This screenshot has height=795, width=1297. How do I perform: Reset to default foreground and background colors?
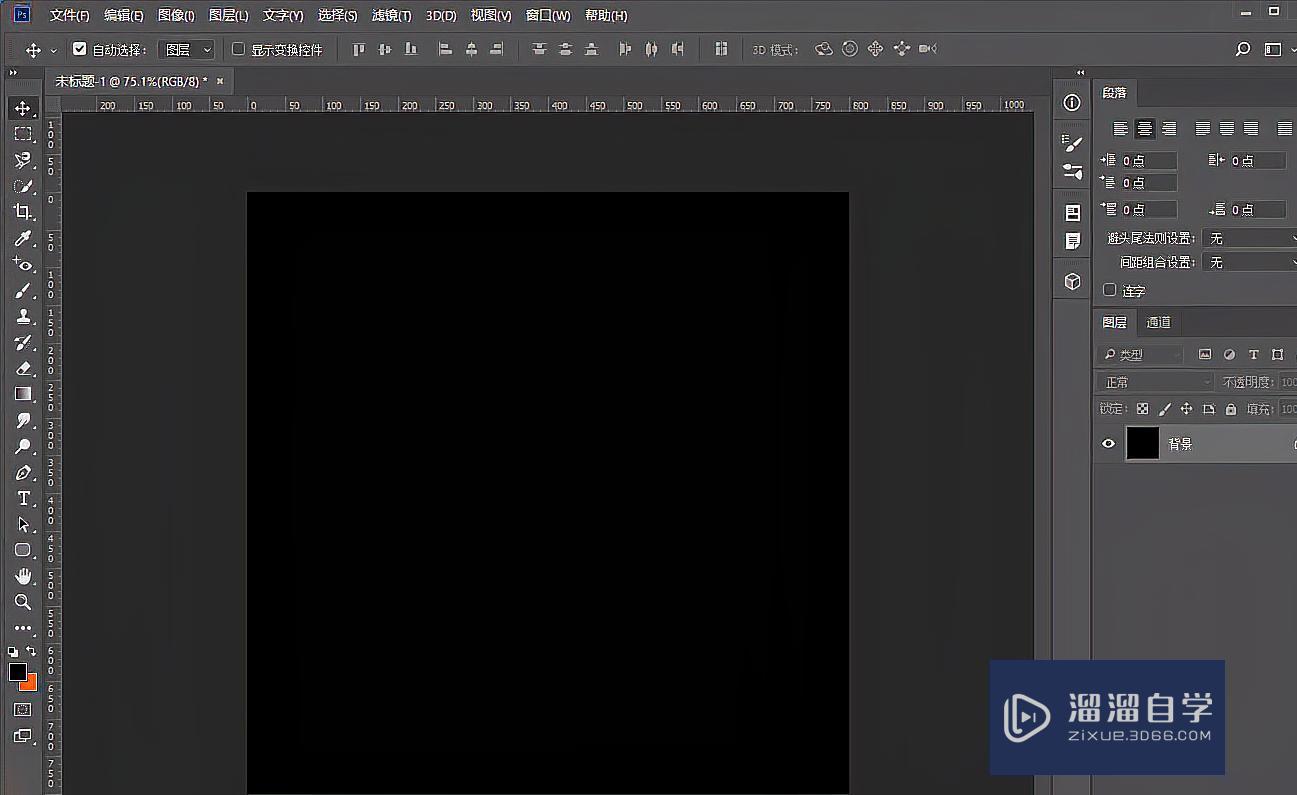[12, 651]
